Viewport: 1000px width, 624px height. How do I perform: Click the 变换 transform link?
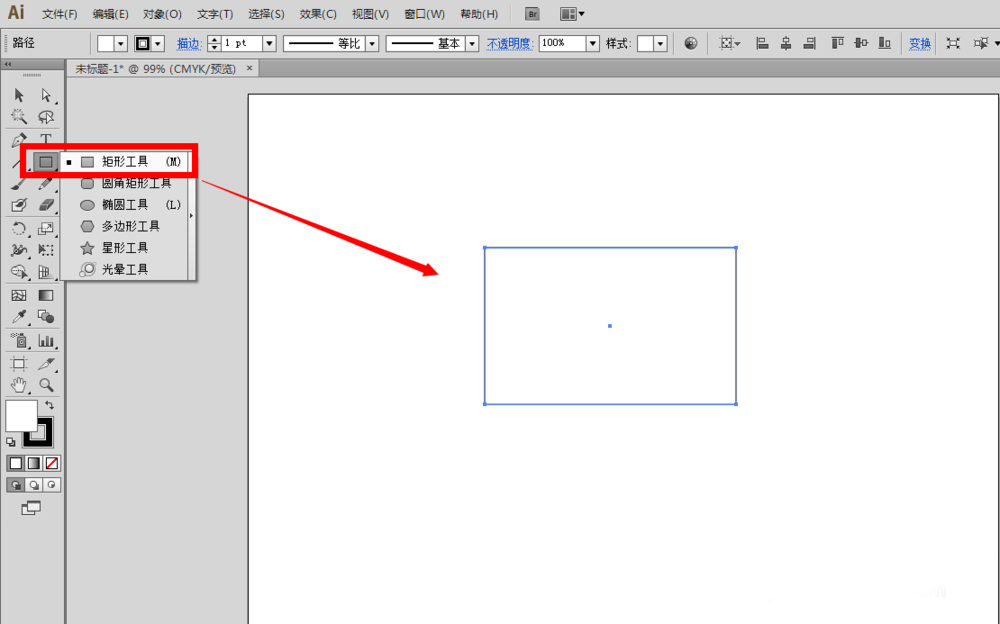pyautogui.click(x=920, y=44)
